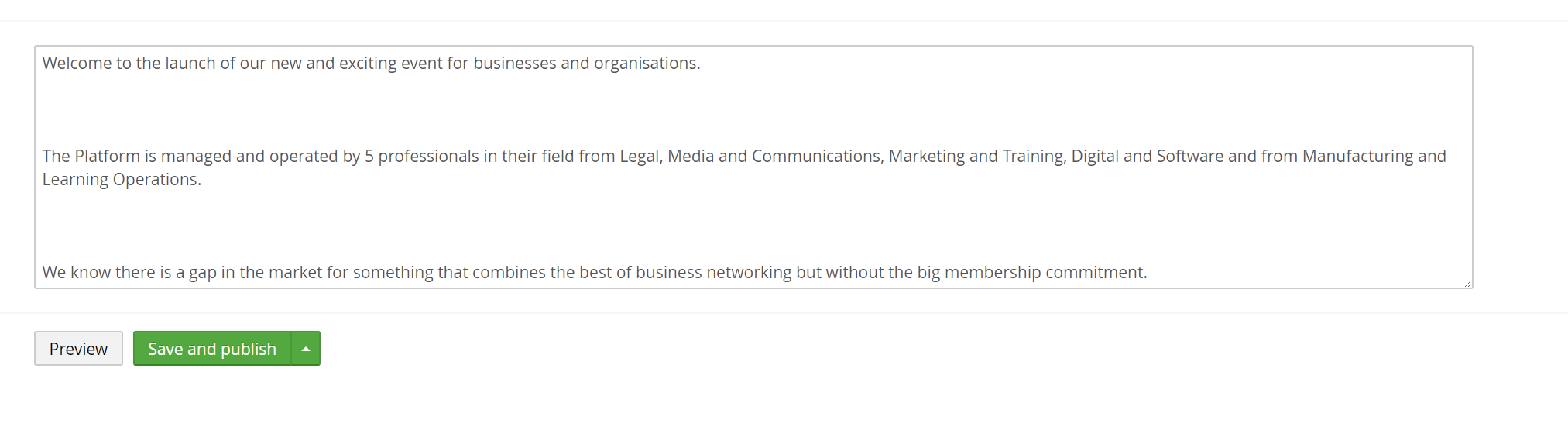Click the word "Platform" in the text
The width and height of the screenshot is (1568, 434).
107,157
